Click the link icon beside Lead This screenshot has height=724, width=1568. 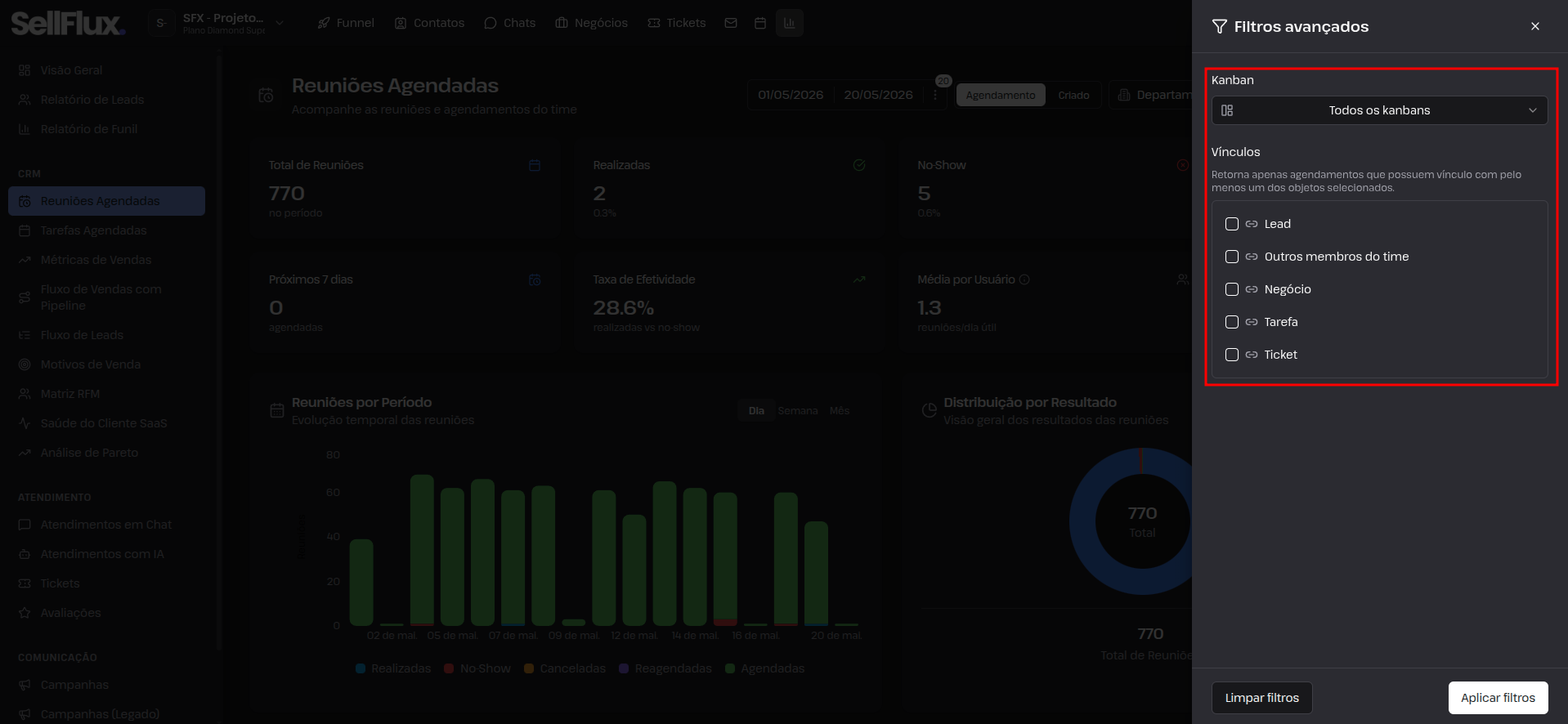click(1252, 224)
